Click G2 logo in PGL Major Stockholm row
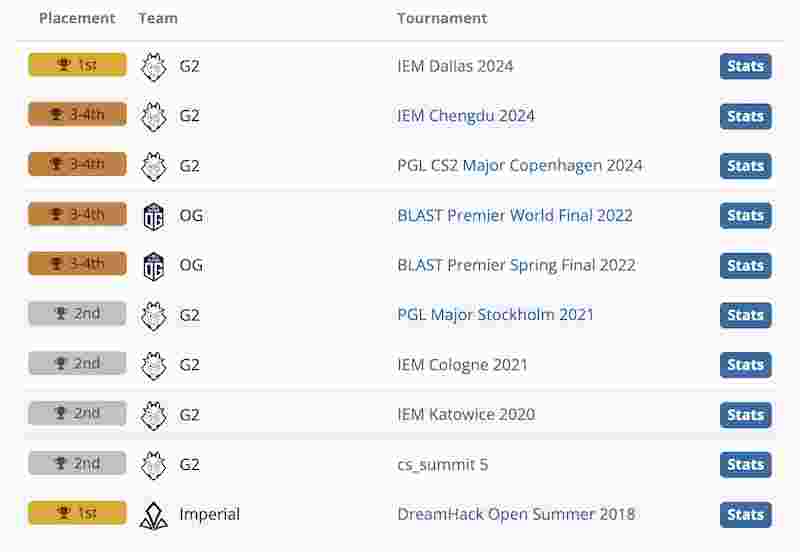800x552 pixels. (154, 315)
